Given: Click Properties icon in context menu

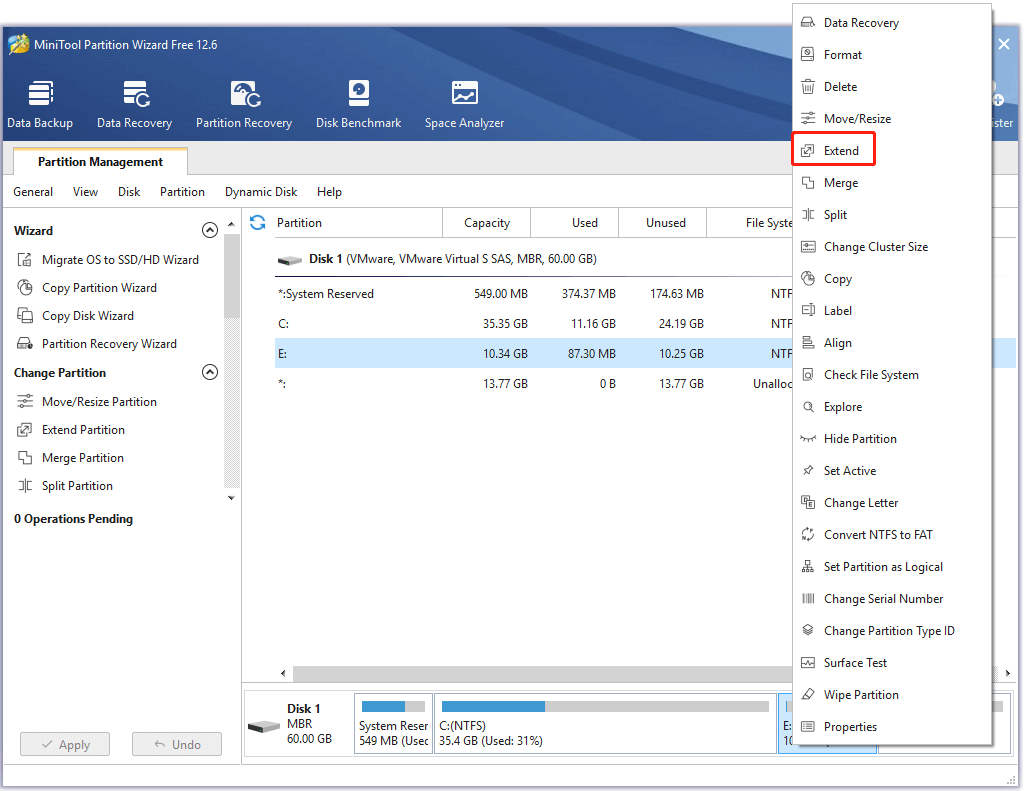Looking at the screenshot, I should [808, 726].
